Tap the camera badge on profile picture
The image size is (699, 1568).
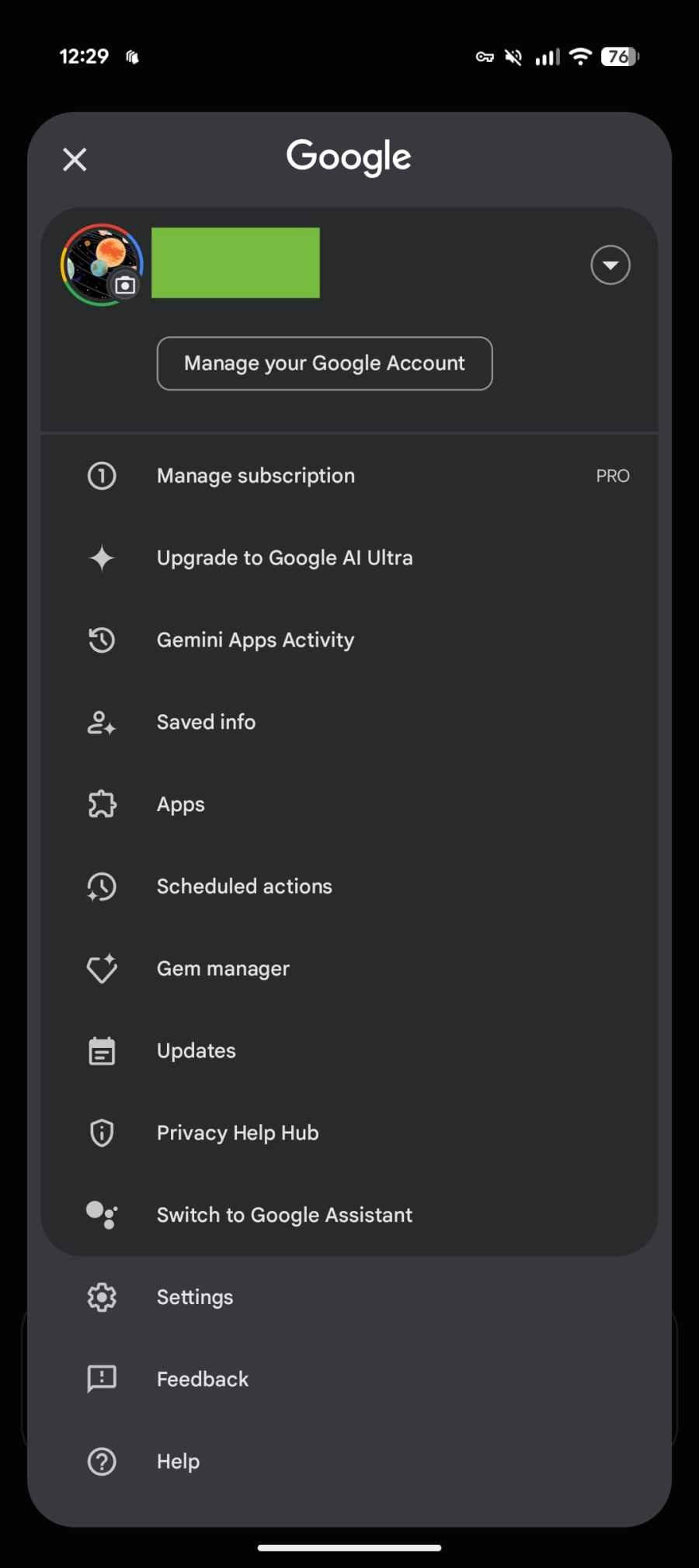(125, 286)
